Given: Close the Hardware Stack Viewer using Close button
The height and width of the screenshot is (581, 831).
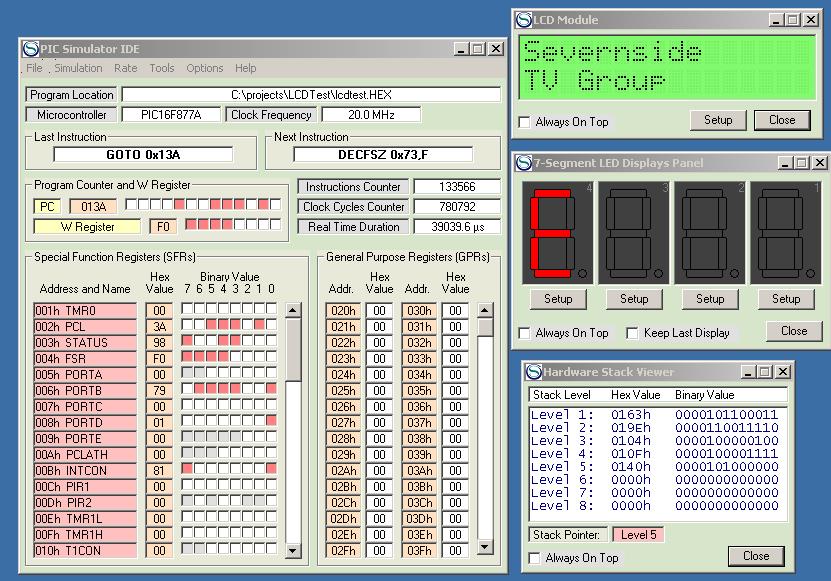Looking at the screenshot, I should (x=756, y=556).
